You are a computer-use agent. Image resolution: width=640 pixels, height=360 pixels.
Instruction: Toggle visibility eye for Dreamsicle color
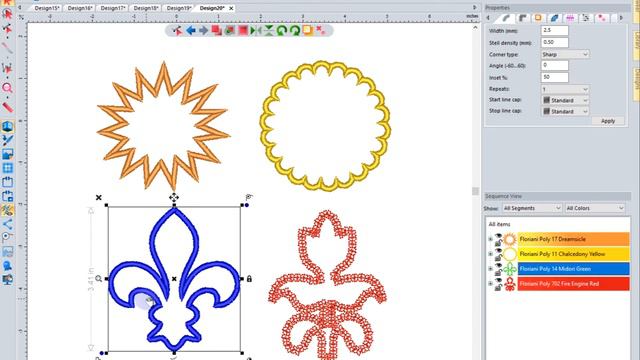click(498, 236)
